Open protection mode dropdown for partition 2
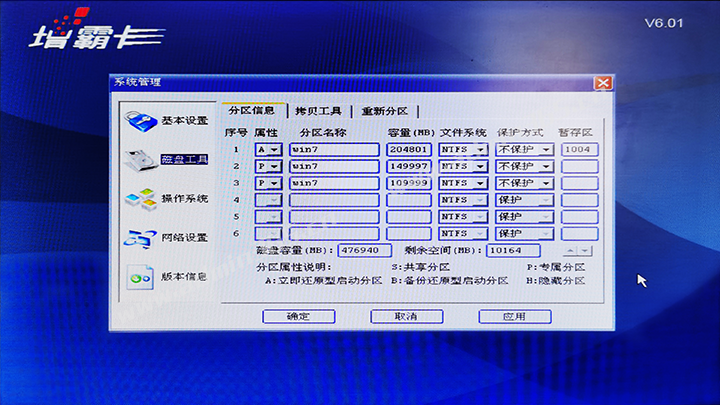This screenshot has height=405, width=720. click(546, 166)
